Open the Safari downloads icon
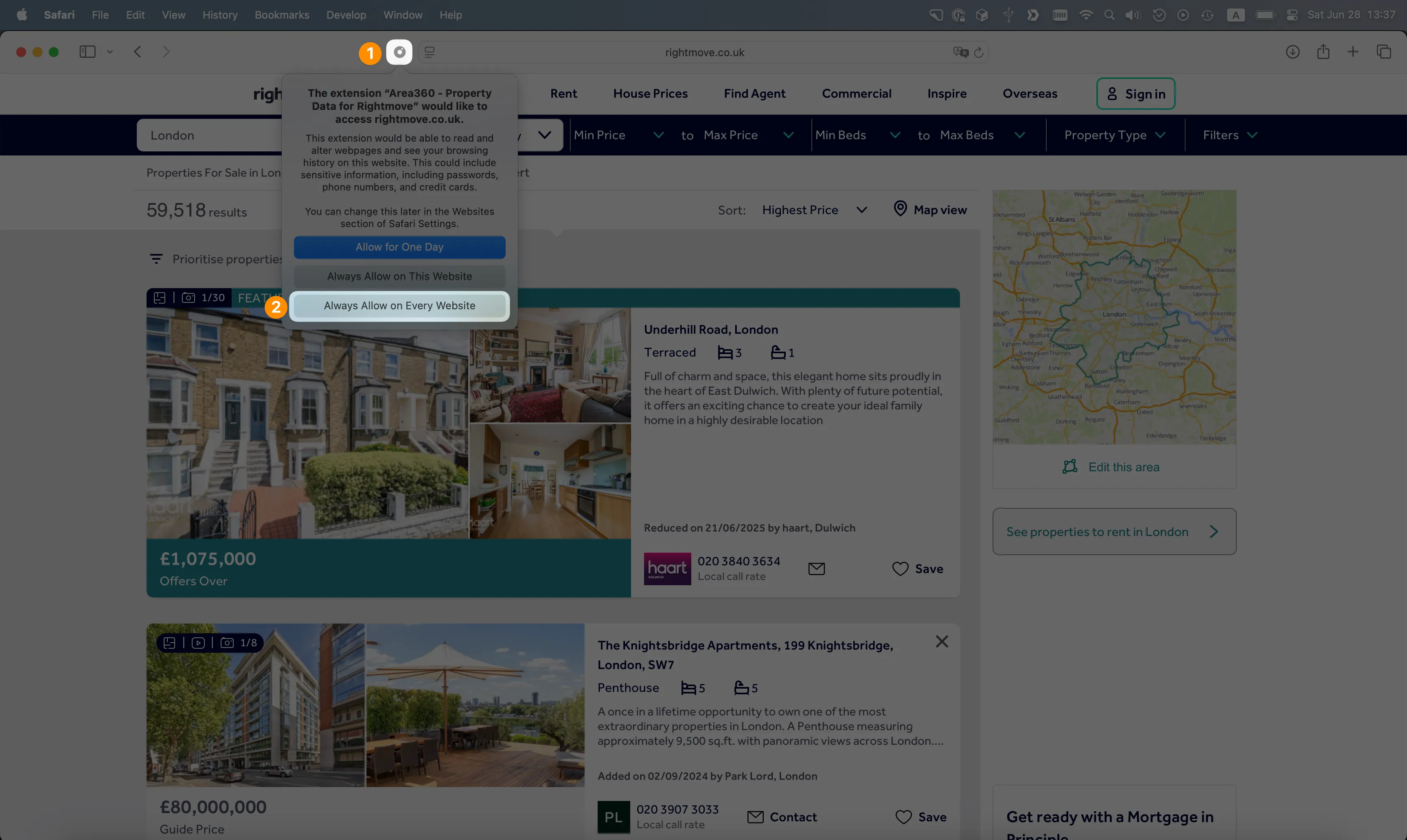This screenshot has height=840, width=1407. (1293, 52)
